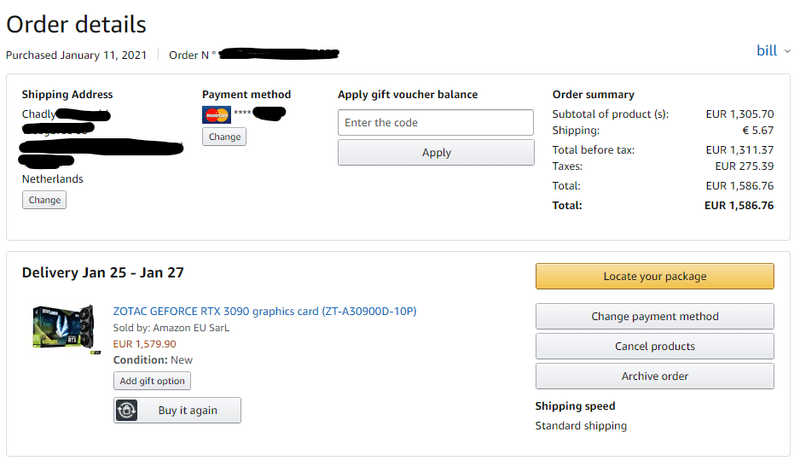This screenshot has width=800, height=461.
Task: Expand the bill dropdown arrow
Action: point(787,51)
